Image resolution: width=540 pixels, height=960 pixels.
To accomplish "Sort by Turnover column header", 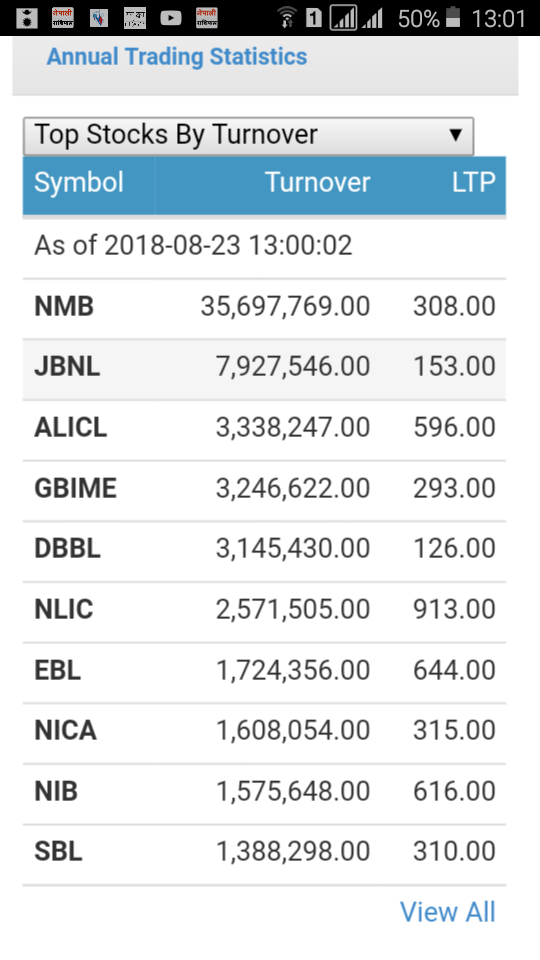I will 317,183.
